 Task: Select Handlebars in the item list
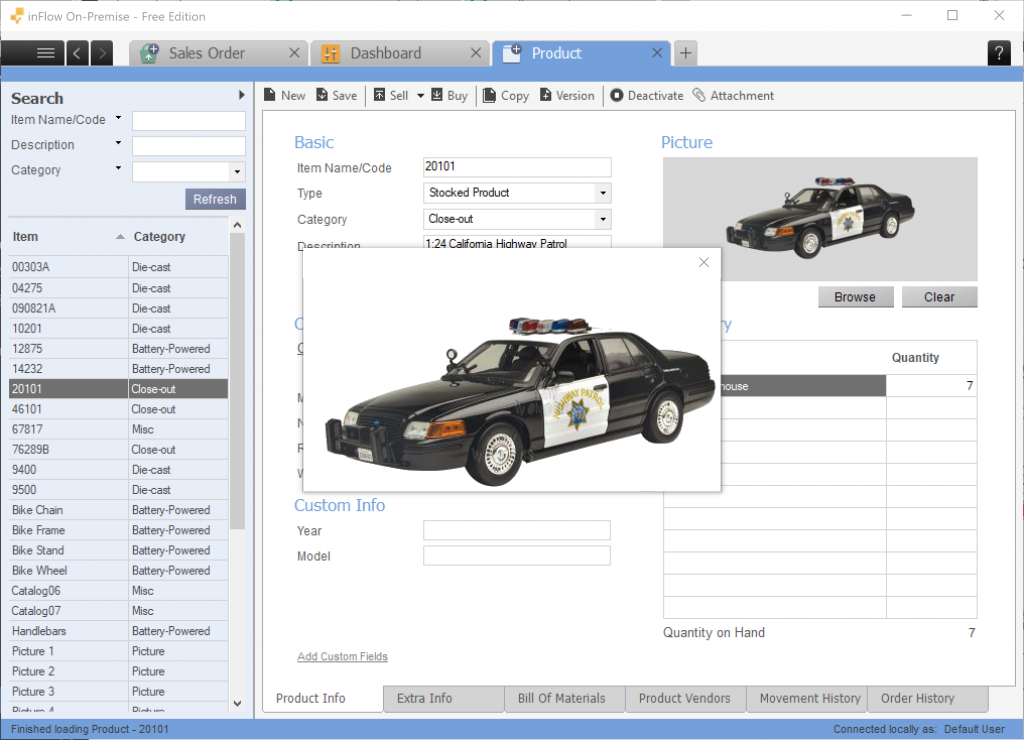pyautogui.click(x=118, y=631)
